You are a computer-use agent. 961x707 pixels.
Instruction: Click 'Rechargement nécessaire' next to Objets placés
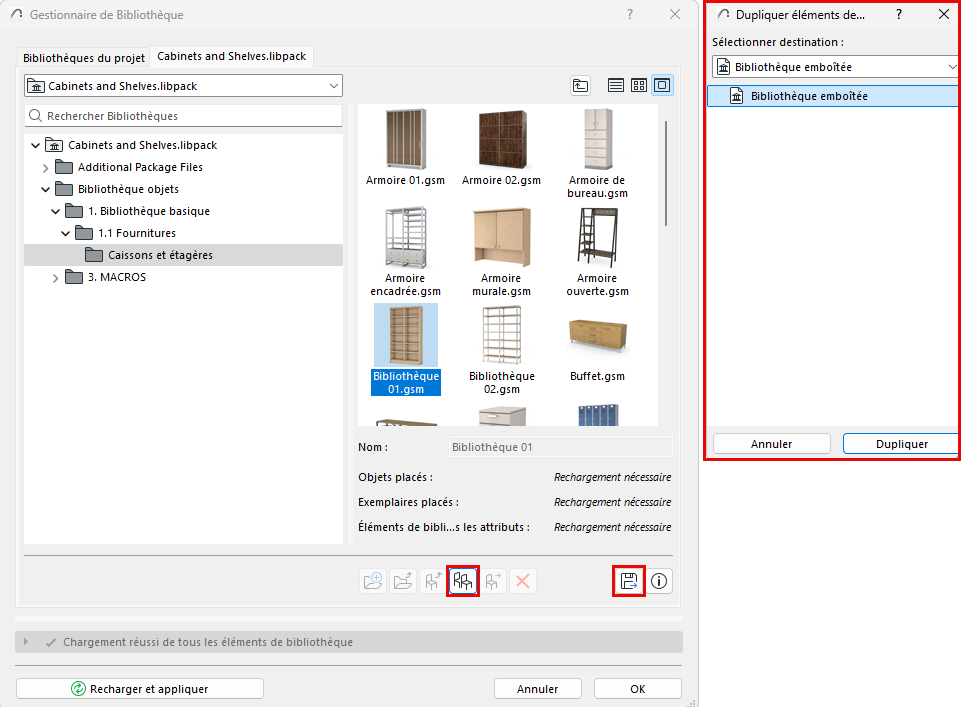(612, 477)
